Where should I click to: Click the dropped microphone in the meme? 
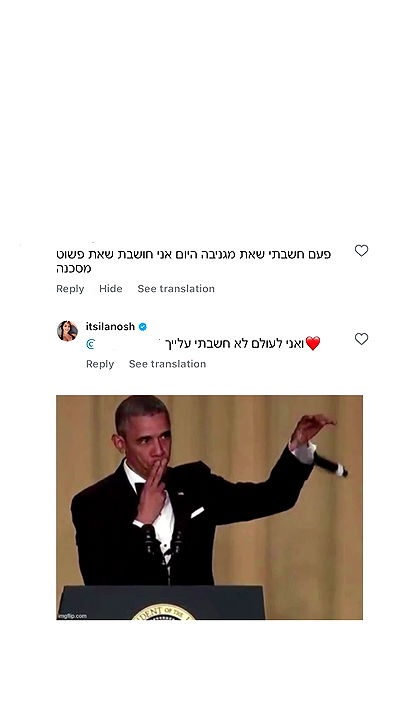pyautogui.click(x=331, y=465)
